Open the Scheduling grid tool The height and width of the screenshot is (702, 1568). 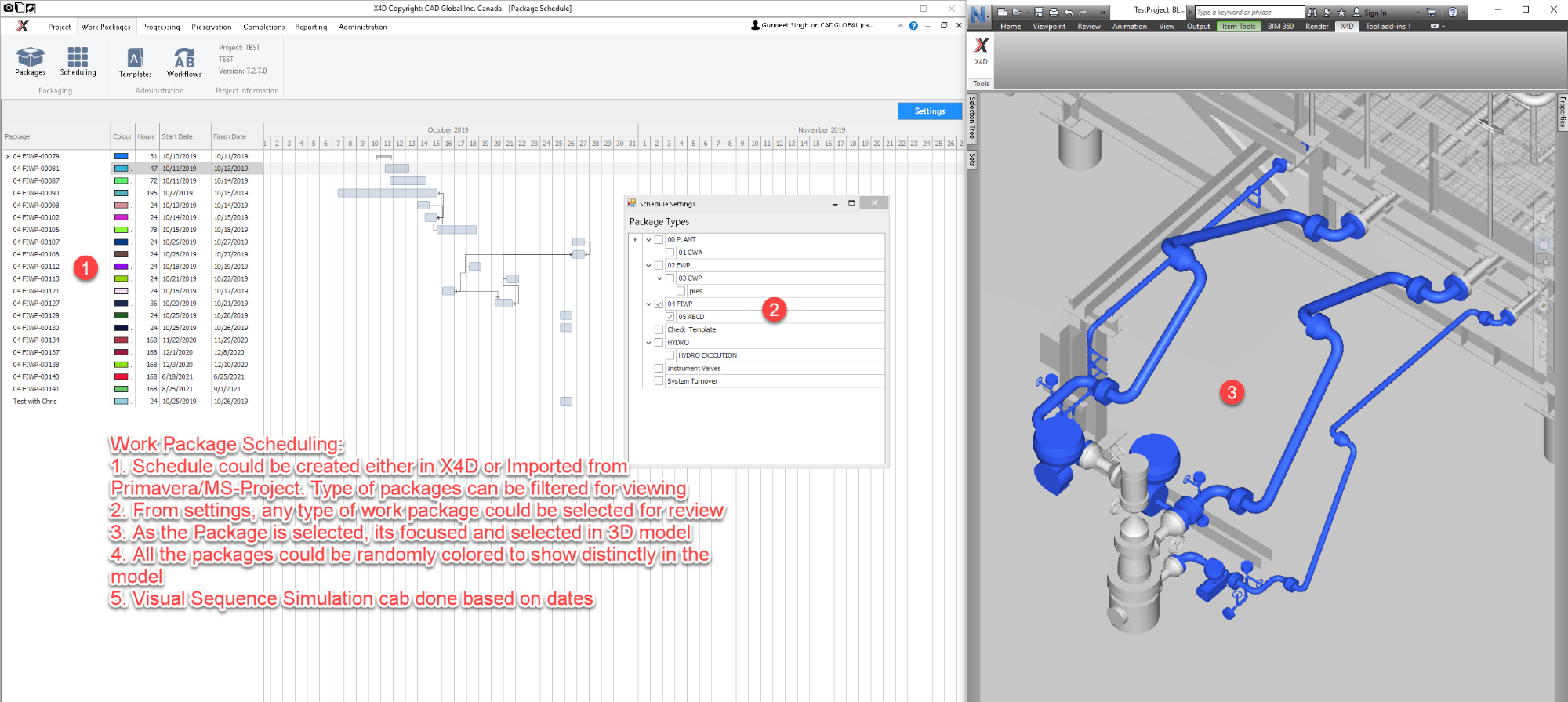(78, 61)
